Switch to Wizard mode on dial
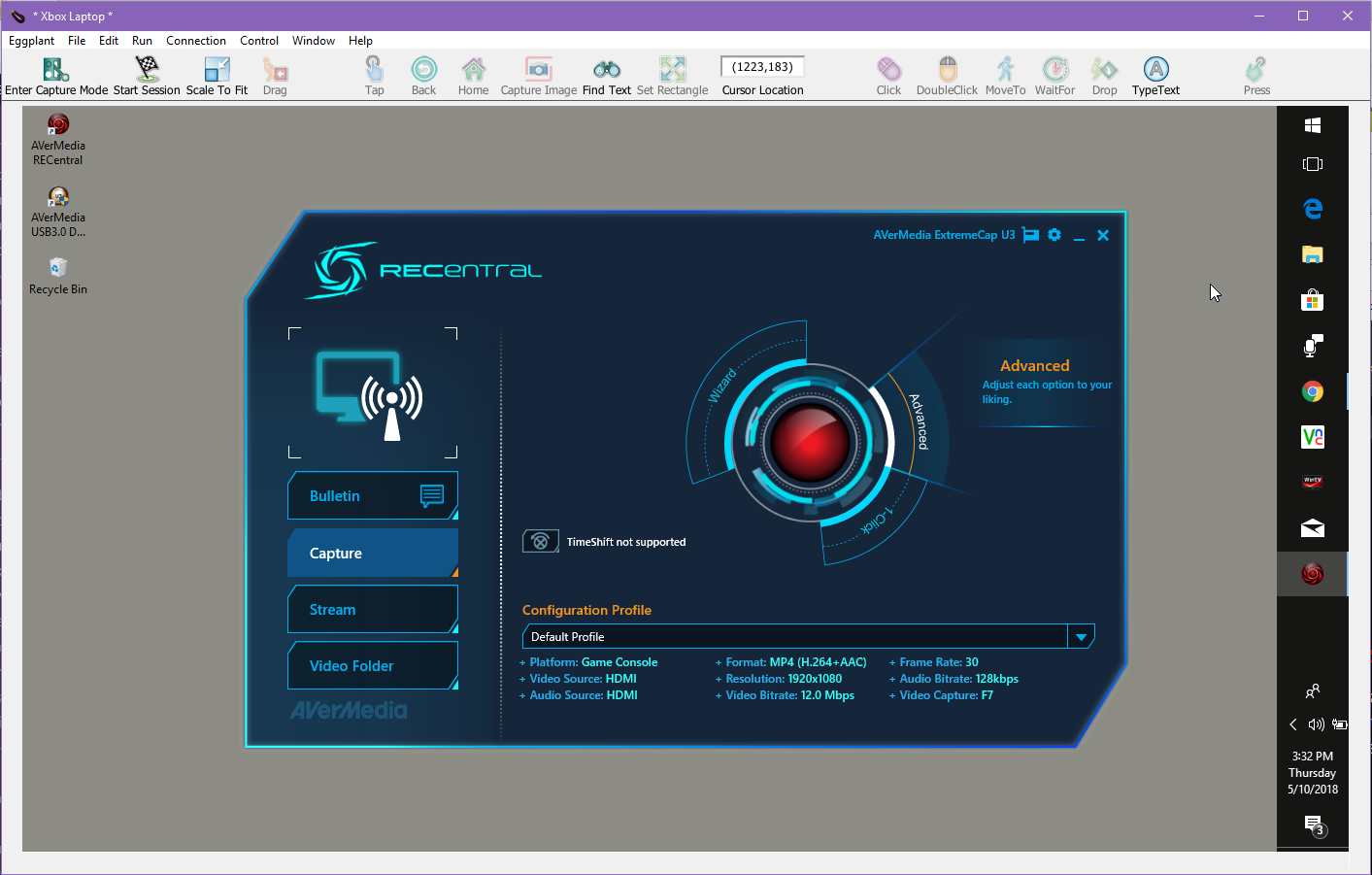This screenshot has width=1372, height=875. 721,386
